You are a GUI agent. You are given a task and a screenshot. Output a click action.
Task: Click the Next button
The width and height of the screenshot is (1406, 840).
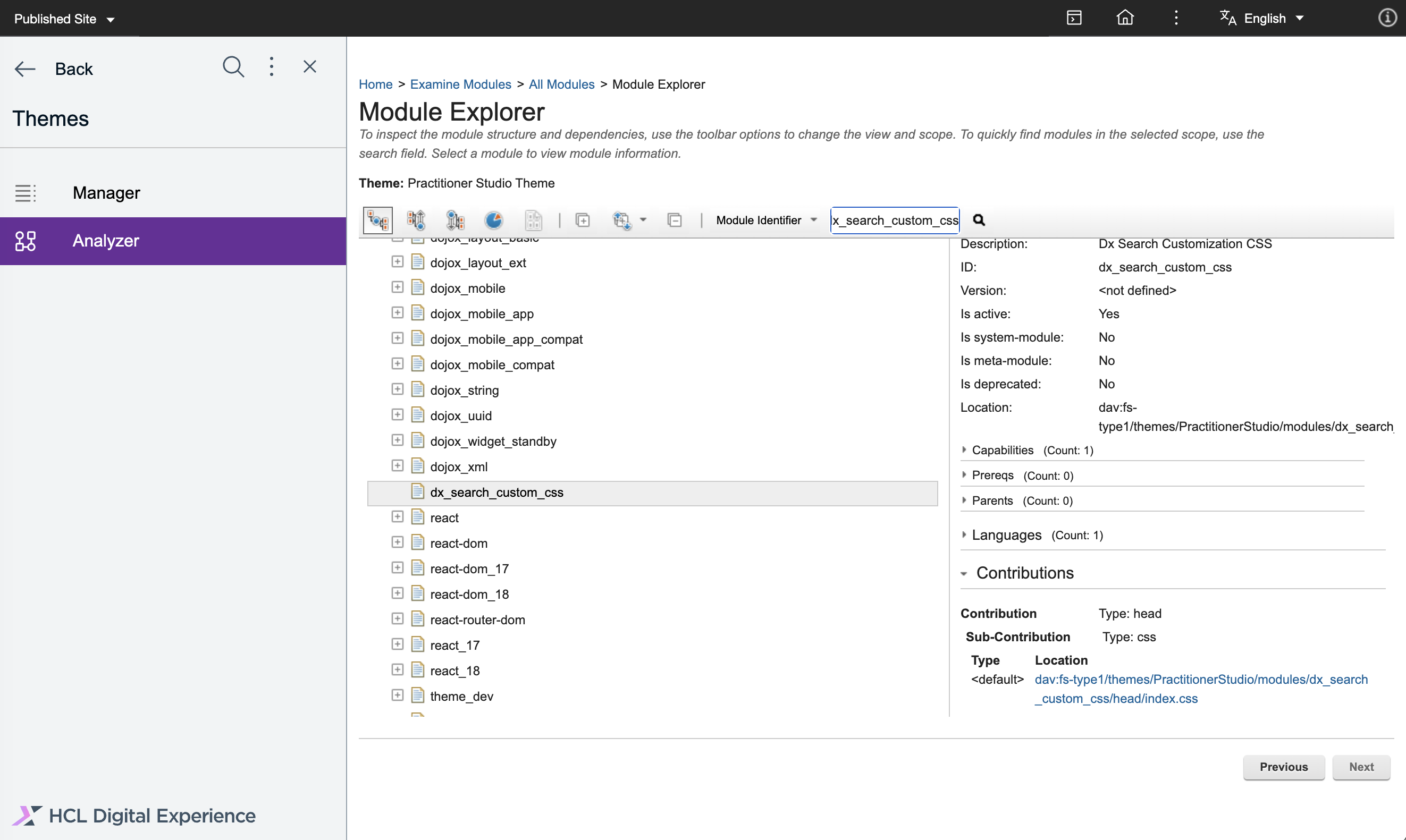pyautogui.click(x=1361, y=767)
